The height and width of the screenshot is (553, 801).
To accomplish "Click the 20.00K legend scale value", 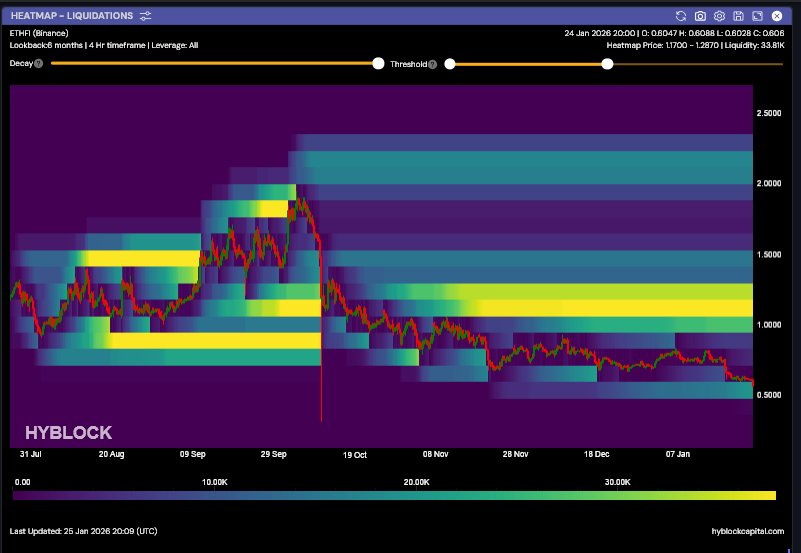I will [416, 482].
